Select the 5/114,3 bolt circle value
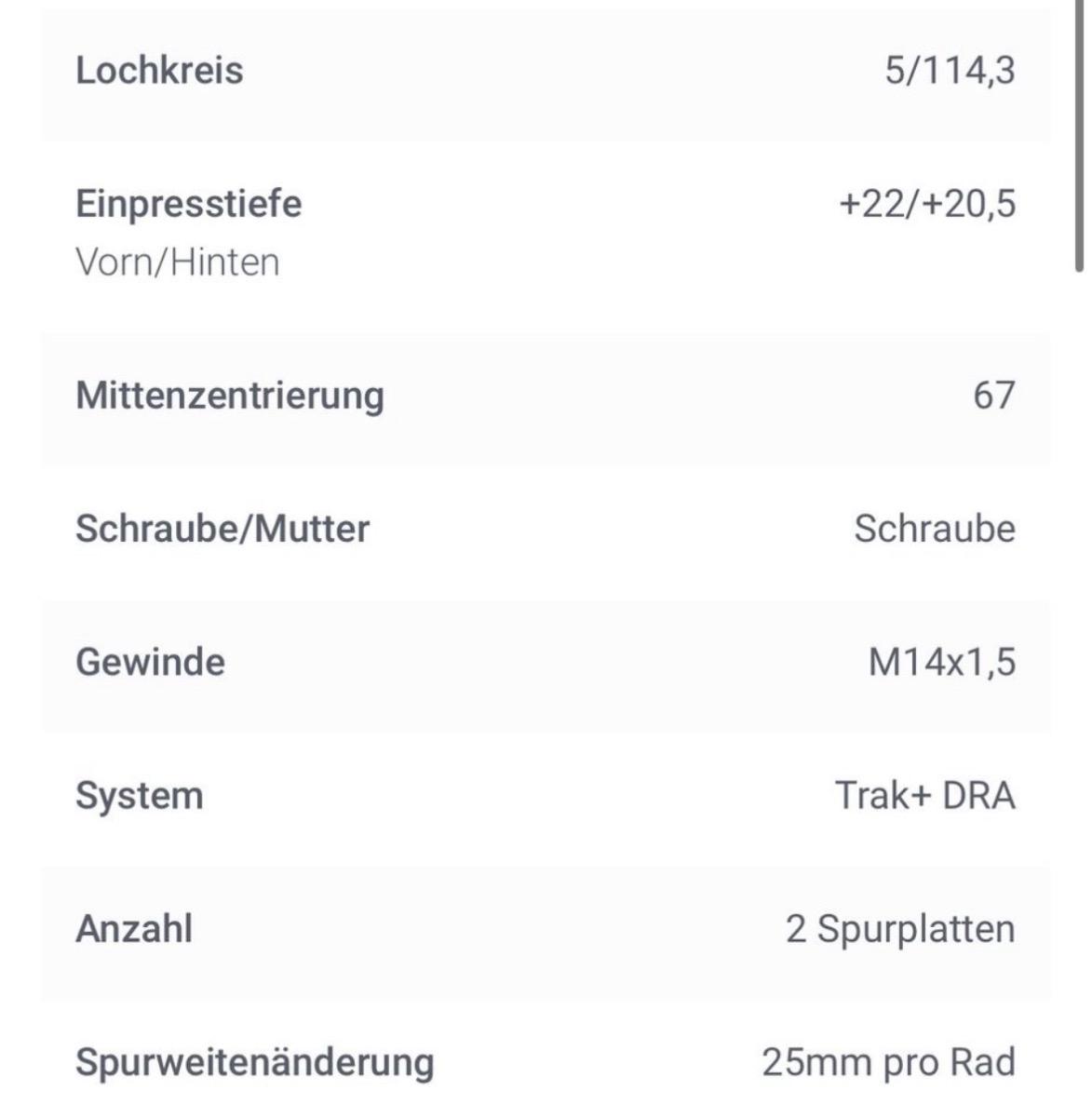The height and width of the screenshot is (1117, 1092). click(950, 71)
